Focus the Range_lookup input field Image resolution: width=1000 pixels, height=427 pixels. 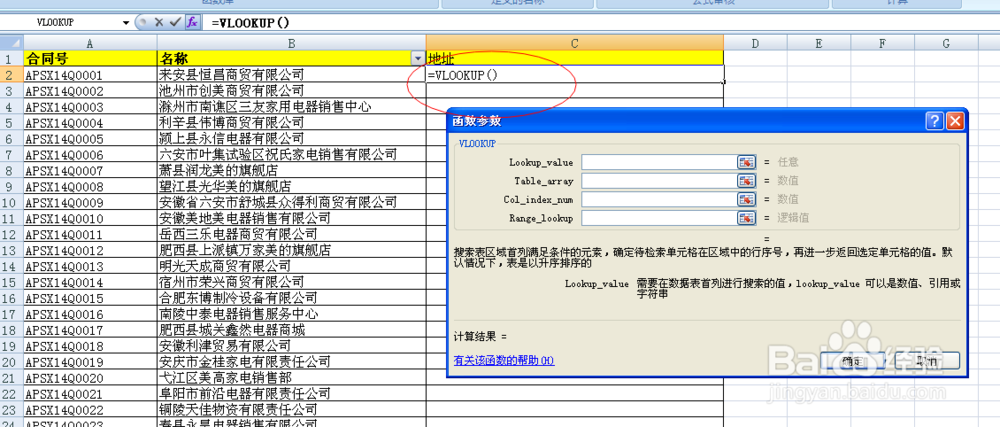(659, 218)
